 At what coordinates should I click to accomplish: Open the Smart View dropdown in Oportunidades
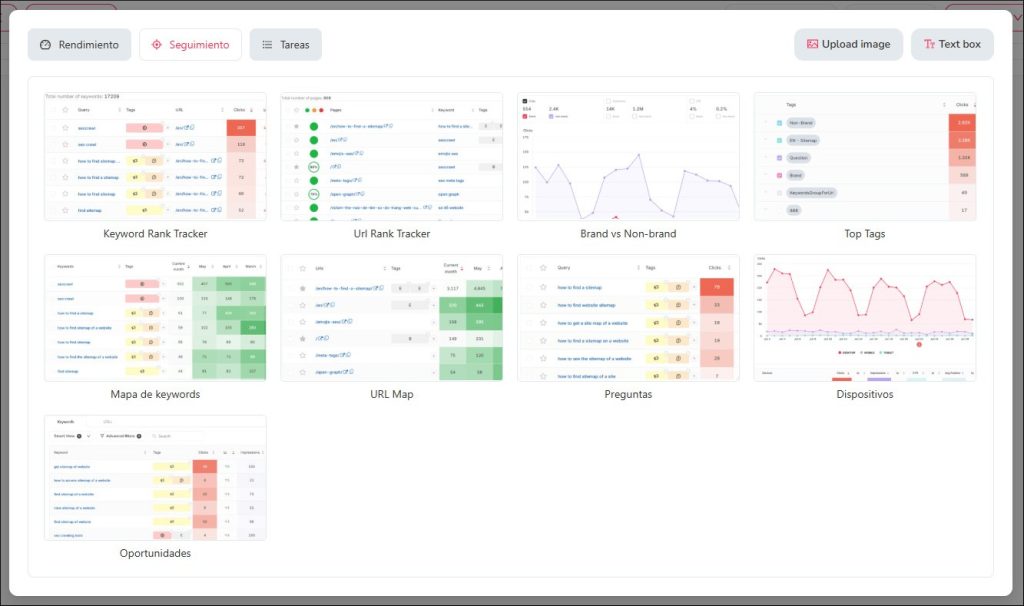pyautogui.click(x=76, y=436)
